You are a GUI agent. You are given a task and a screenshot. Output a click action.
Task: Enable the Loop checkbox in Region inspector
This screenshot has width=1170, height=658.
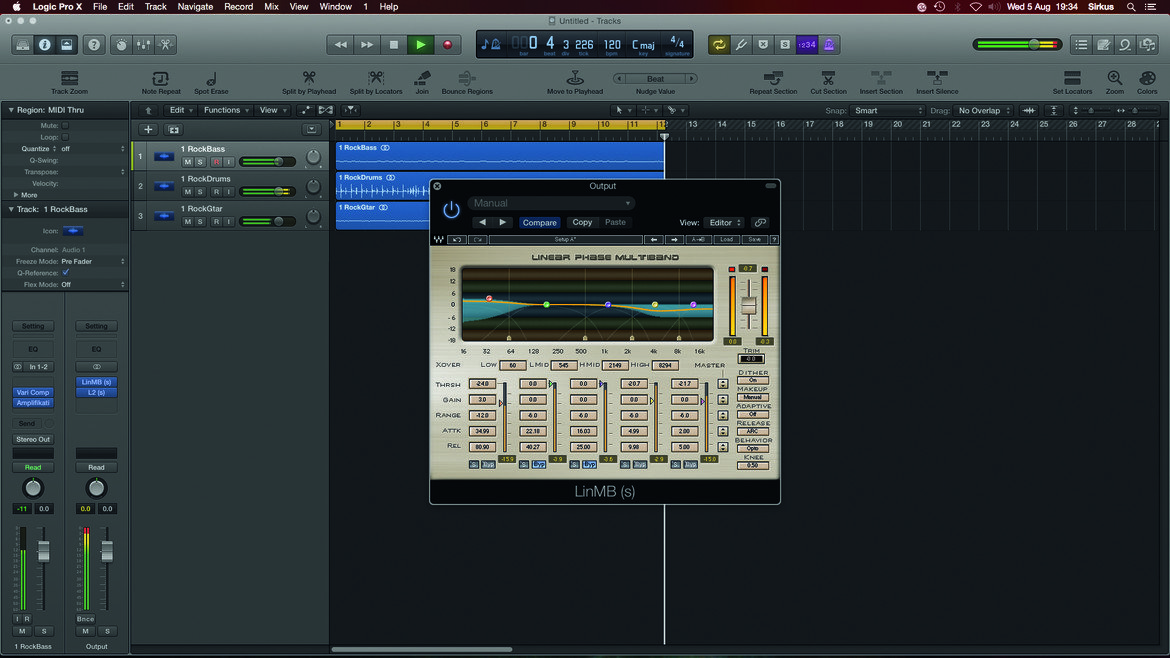[66, 137]
